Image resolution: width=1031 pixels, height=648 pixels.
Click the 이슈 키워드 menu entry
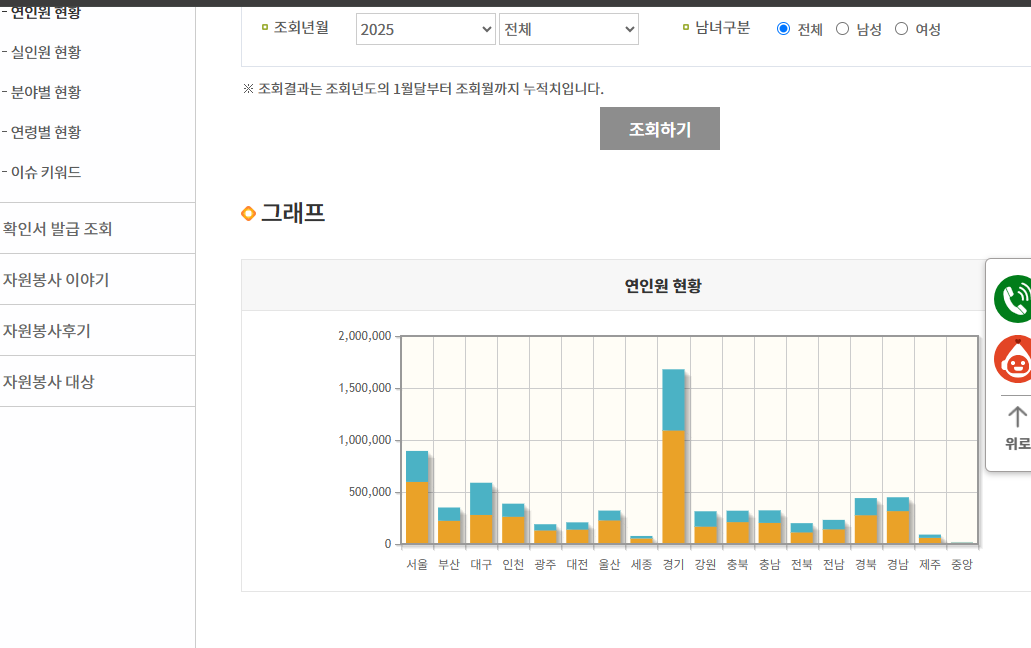click(x=46, y=172)
